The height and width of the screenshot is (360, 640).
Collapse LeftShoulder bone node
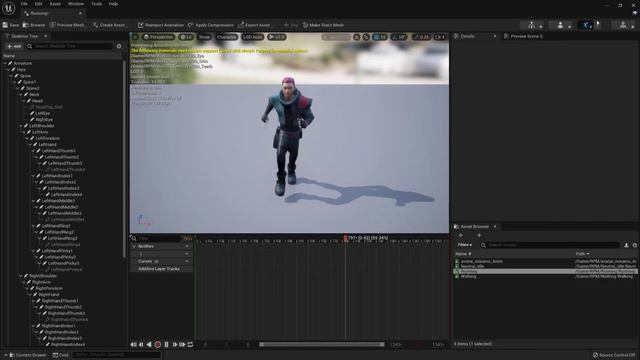[x=21, y=126]
